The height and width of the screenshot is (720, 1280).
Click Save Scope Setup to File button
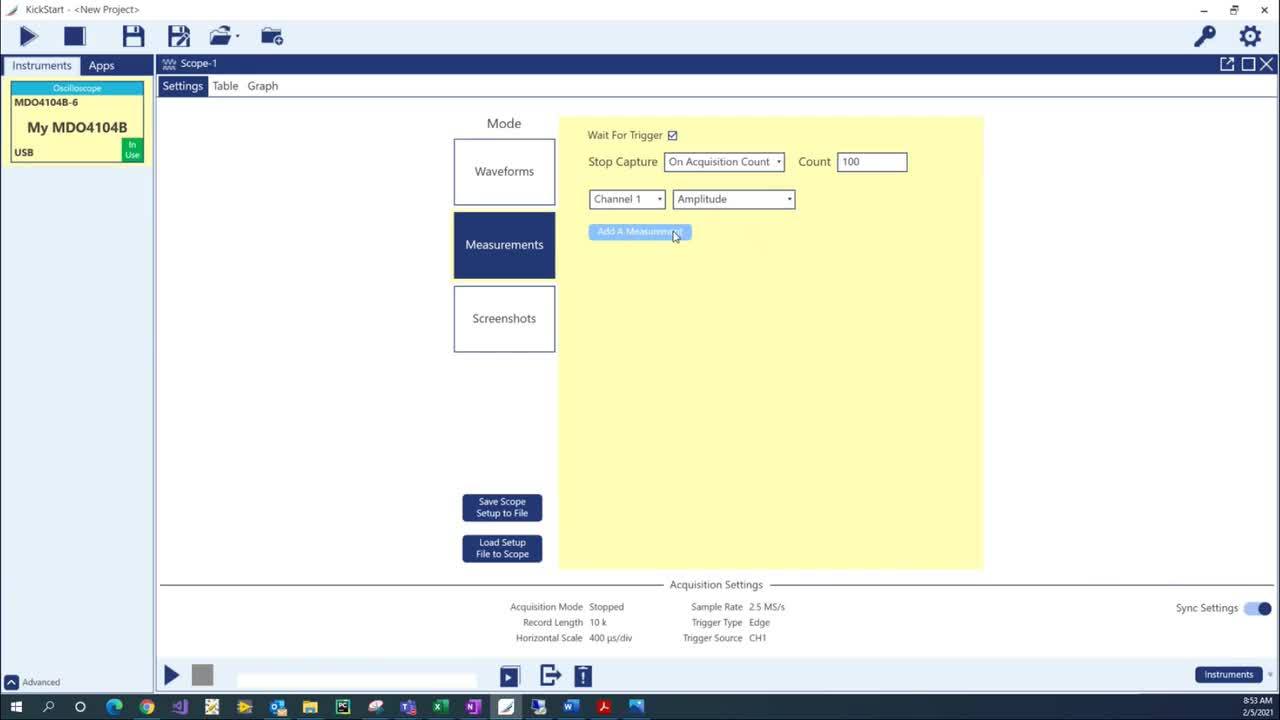[x=502, y=508]
